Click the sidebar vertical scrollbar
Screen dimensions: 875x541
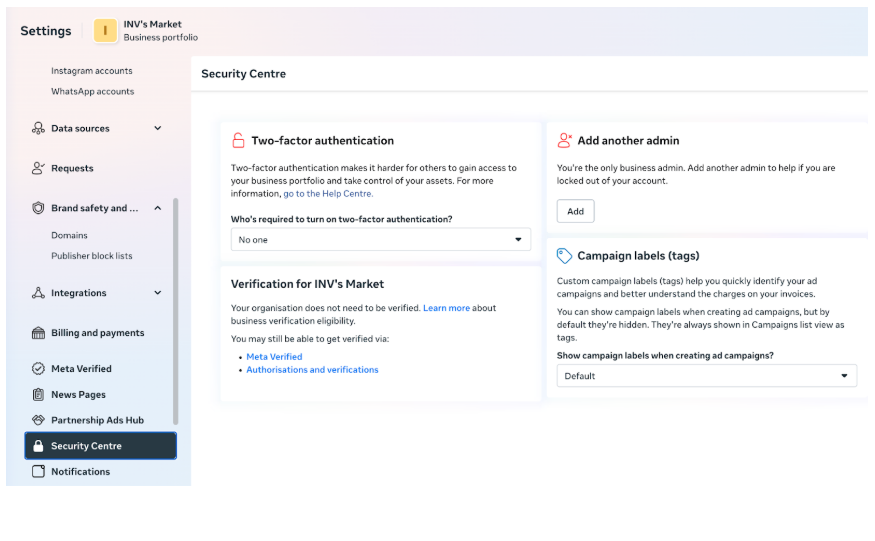tap(175, 312)
